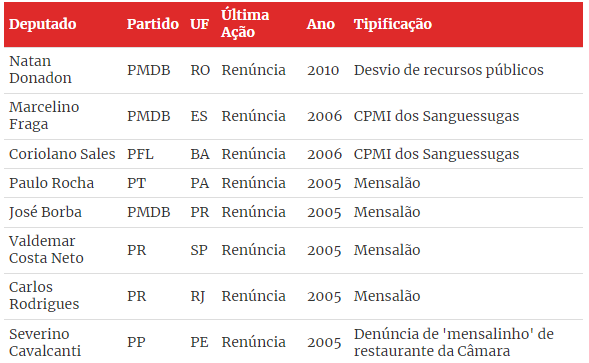Click the year 2010 cell
This screenshot has height=363, width=589.
[323, 70]
